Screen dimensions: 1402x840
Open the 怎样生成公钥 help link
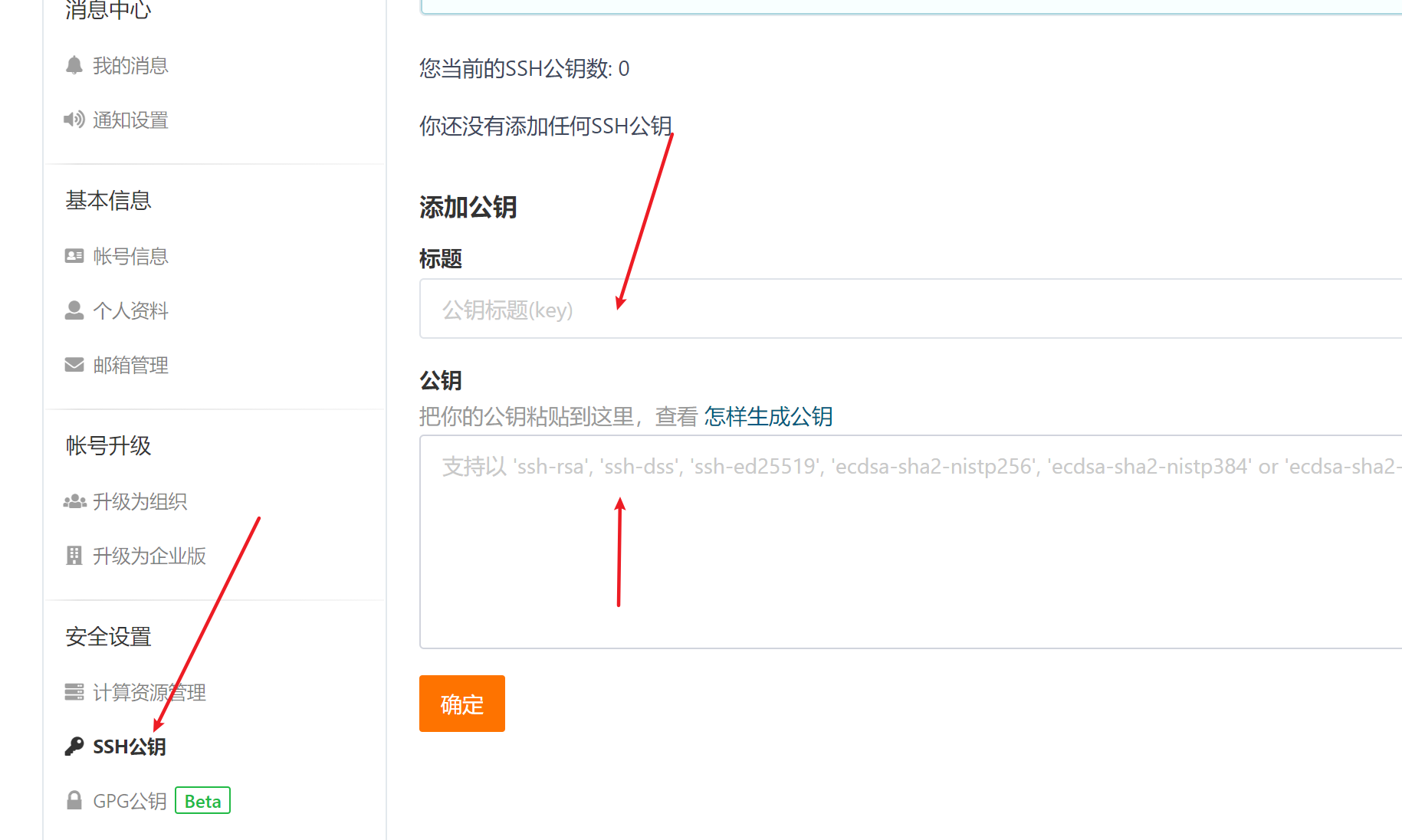tap(768, 417)
